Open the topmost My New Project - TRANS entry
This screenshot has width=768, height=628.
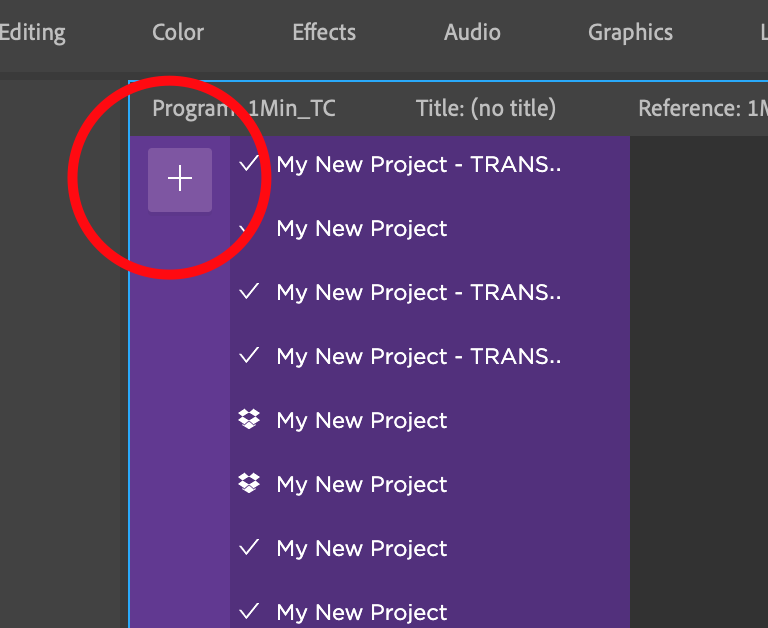click(x=418, y=164)
